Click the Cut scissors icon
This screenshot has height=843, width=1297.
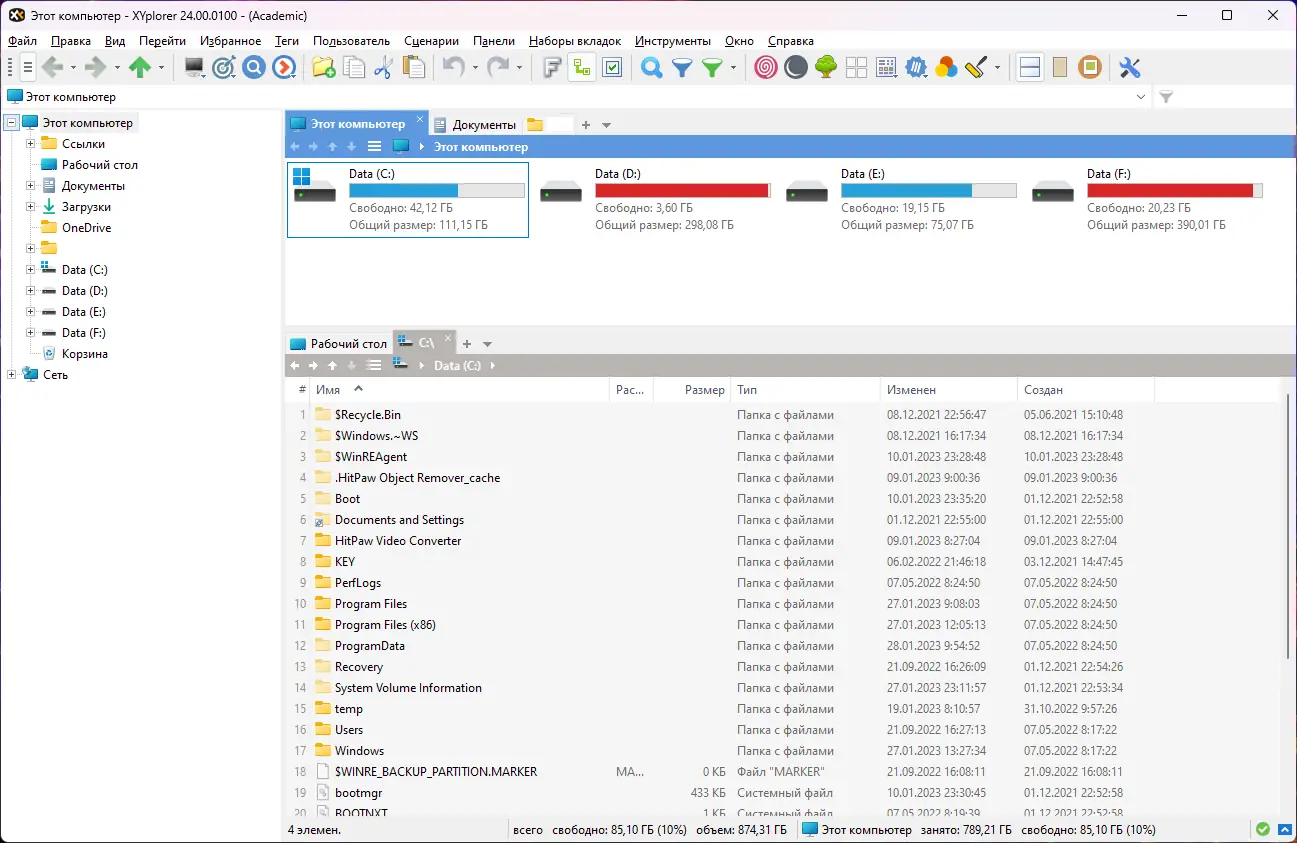(x=383, y=67)
